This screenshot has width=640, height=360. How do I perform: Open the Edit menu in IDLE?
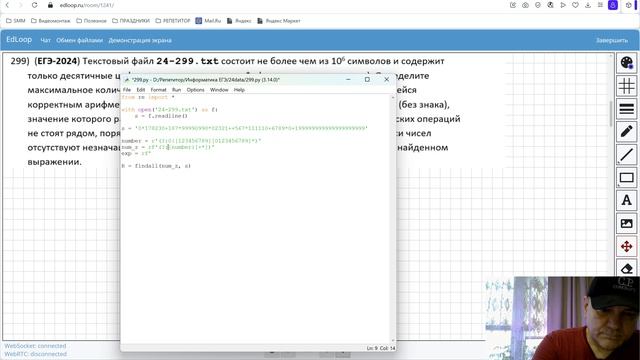(x=141, y=90)
